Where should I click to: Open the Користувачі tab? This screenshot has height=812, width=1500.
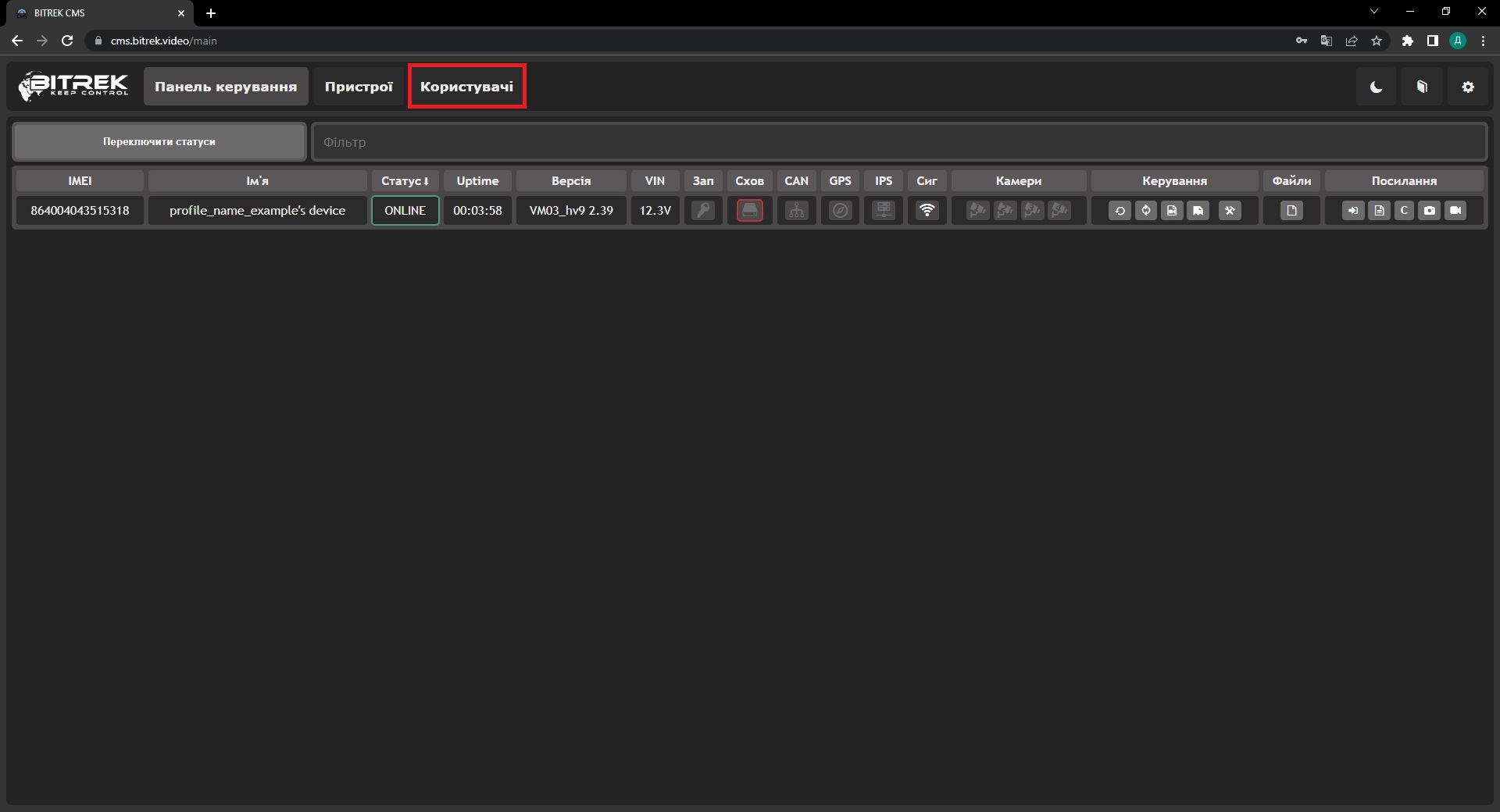coord(466,87)
